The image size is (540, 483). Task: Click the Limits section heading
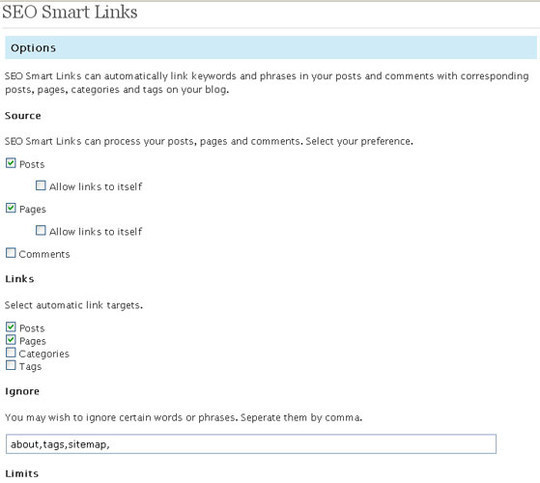tap(22, 474)
